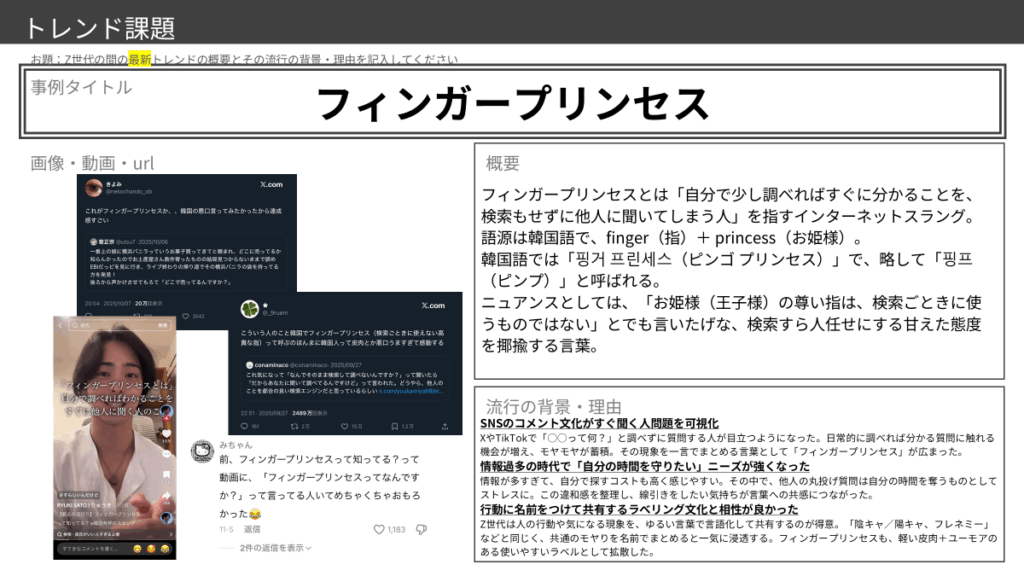Click the Hello Kitty avatar of みちゃん
1024x576 pixels.
pos(202,451)
